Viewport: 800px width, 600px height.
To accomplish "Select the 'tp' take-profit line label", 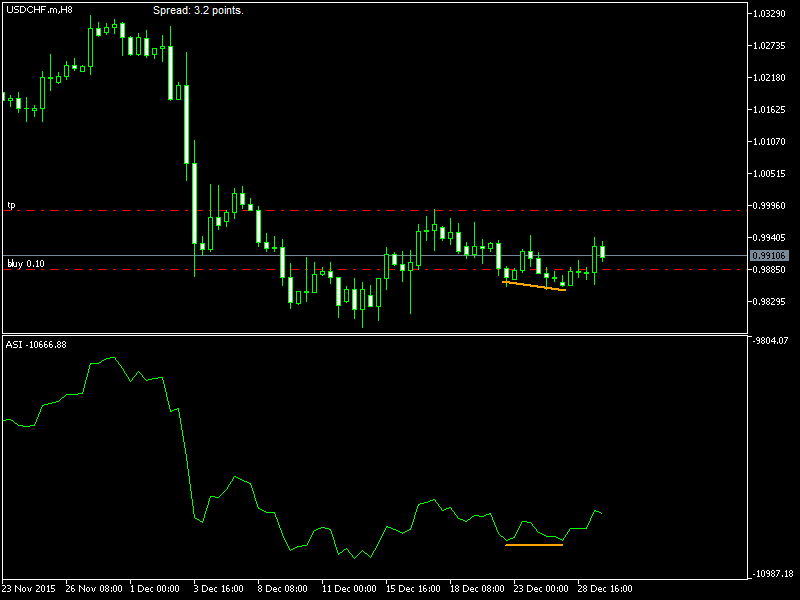I will [x=11, y=205].
